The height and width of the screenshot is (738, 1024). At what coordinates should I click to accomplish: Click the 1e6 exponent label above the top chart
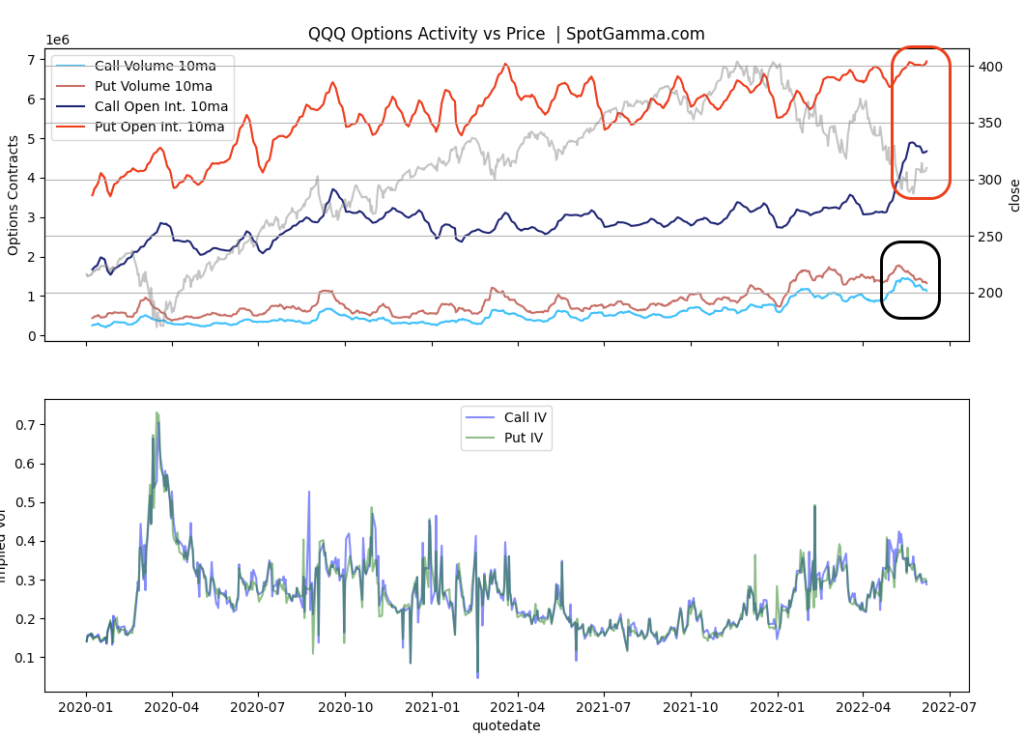[56, 39]
